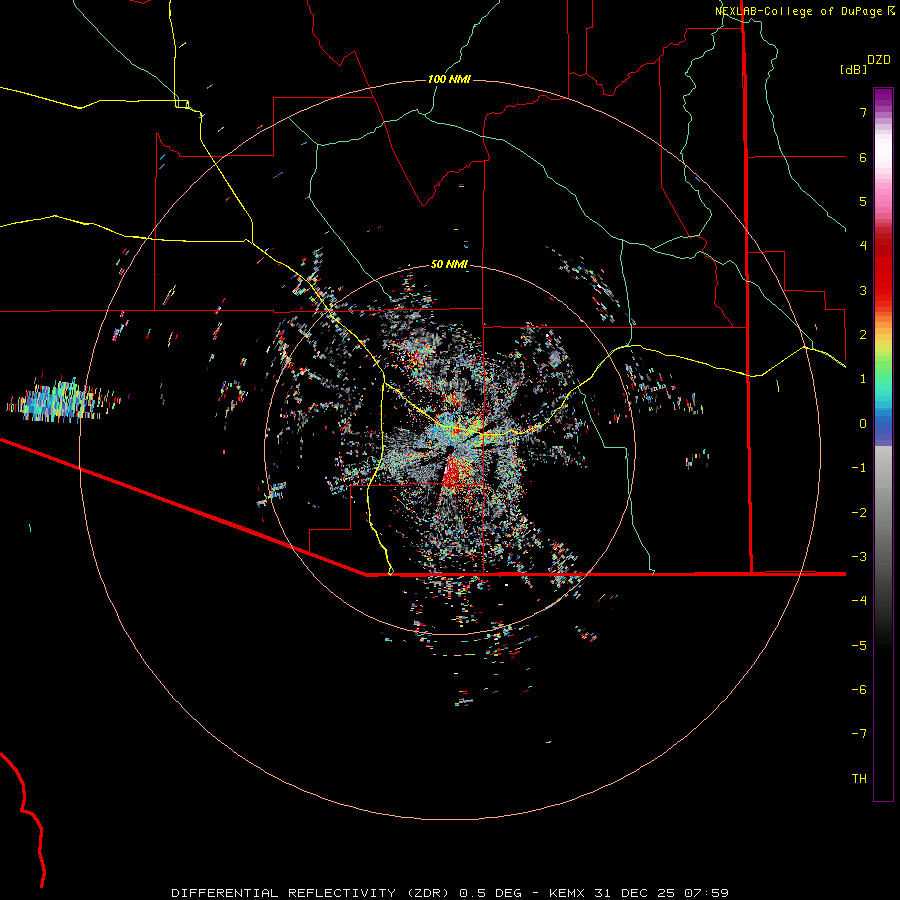Click the 6 value on color scale
This screenshot has width=900, height=900.
coord(863,157)
